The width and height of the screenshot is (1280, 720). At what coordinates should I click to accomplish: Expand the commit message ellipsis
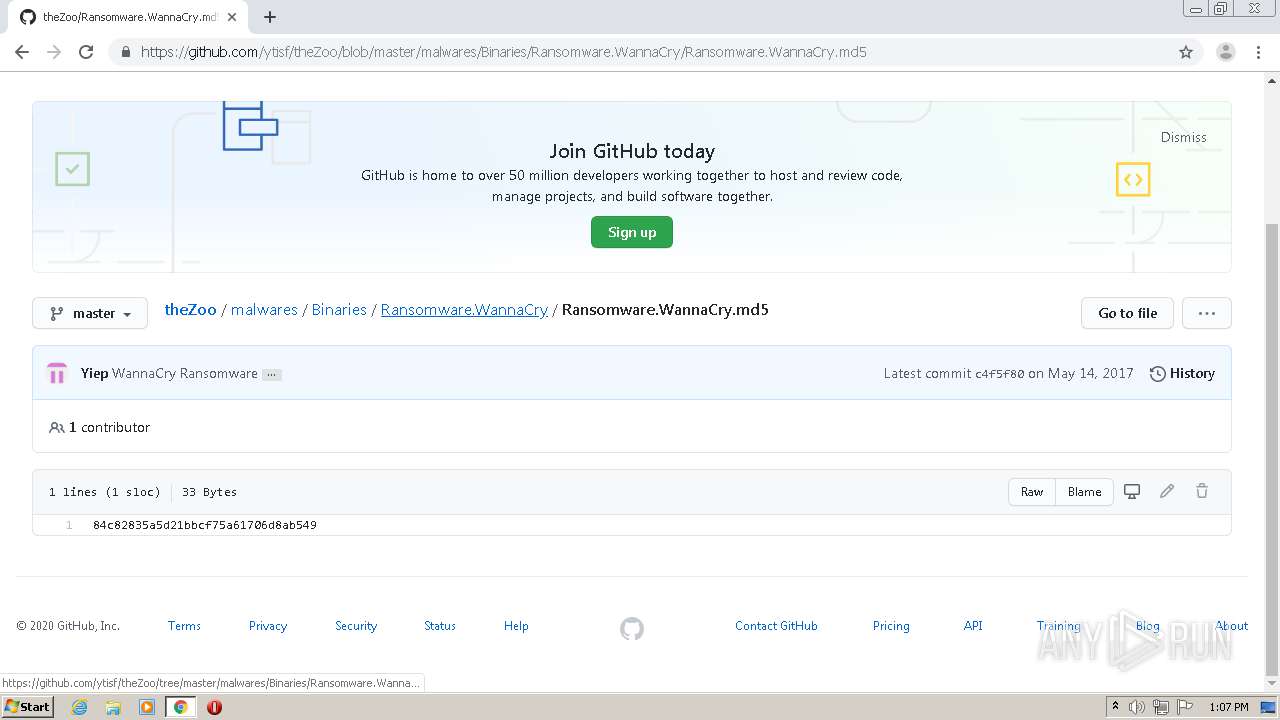click(272, 374)
